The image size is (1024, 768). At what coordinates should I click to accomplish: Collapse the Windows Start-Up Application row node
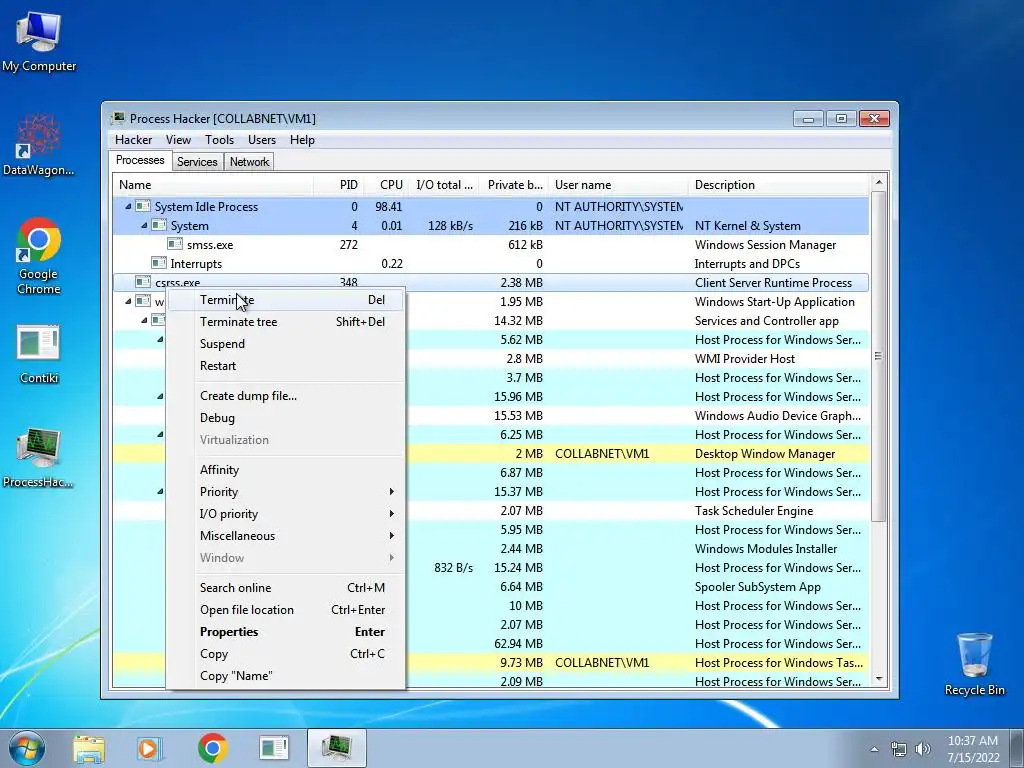128,301
